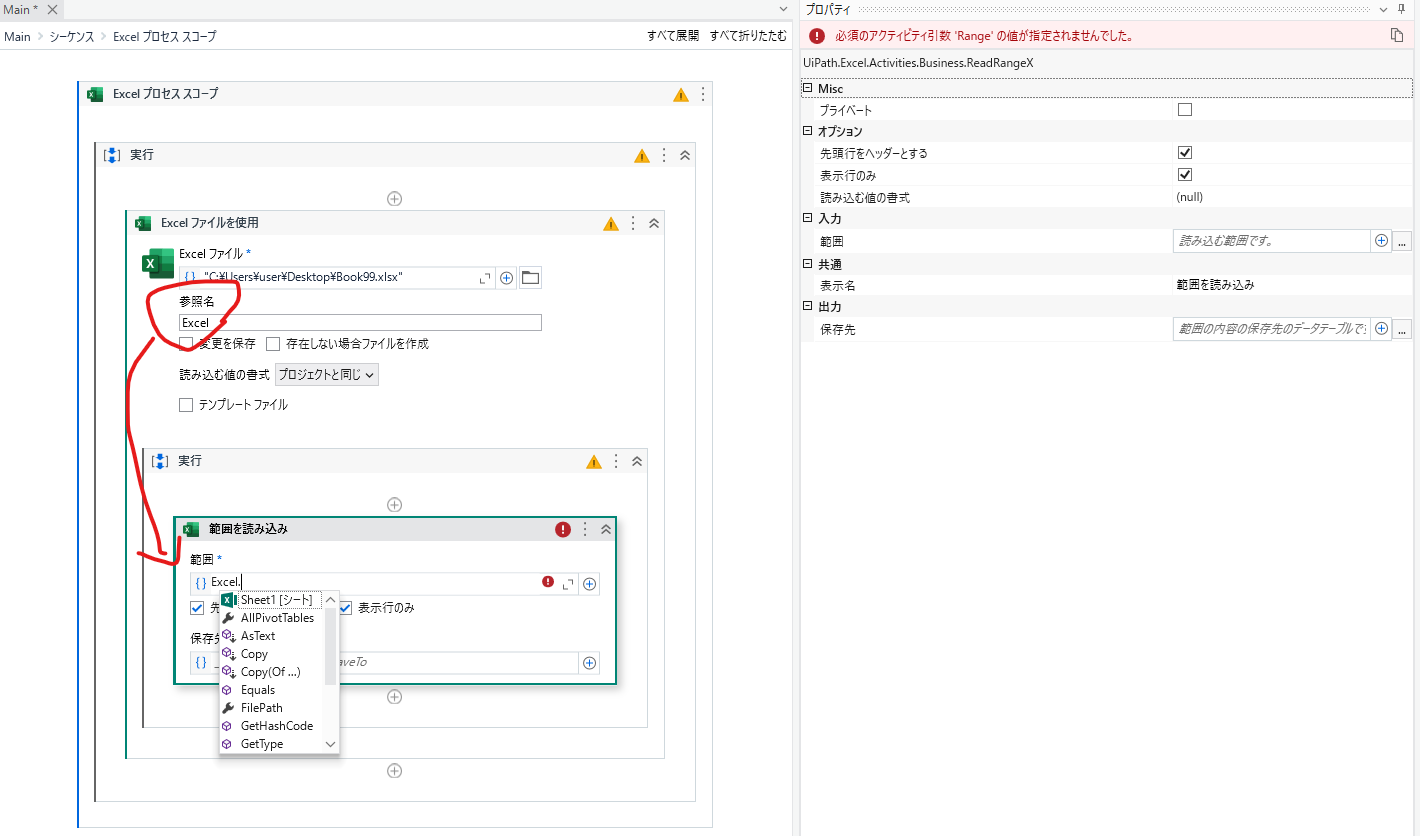Click plus button beside the 範囲 field in designer
This screenshot has height=836, width=1420.
[590, 584]
